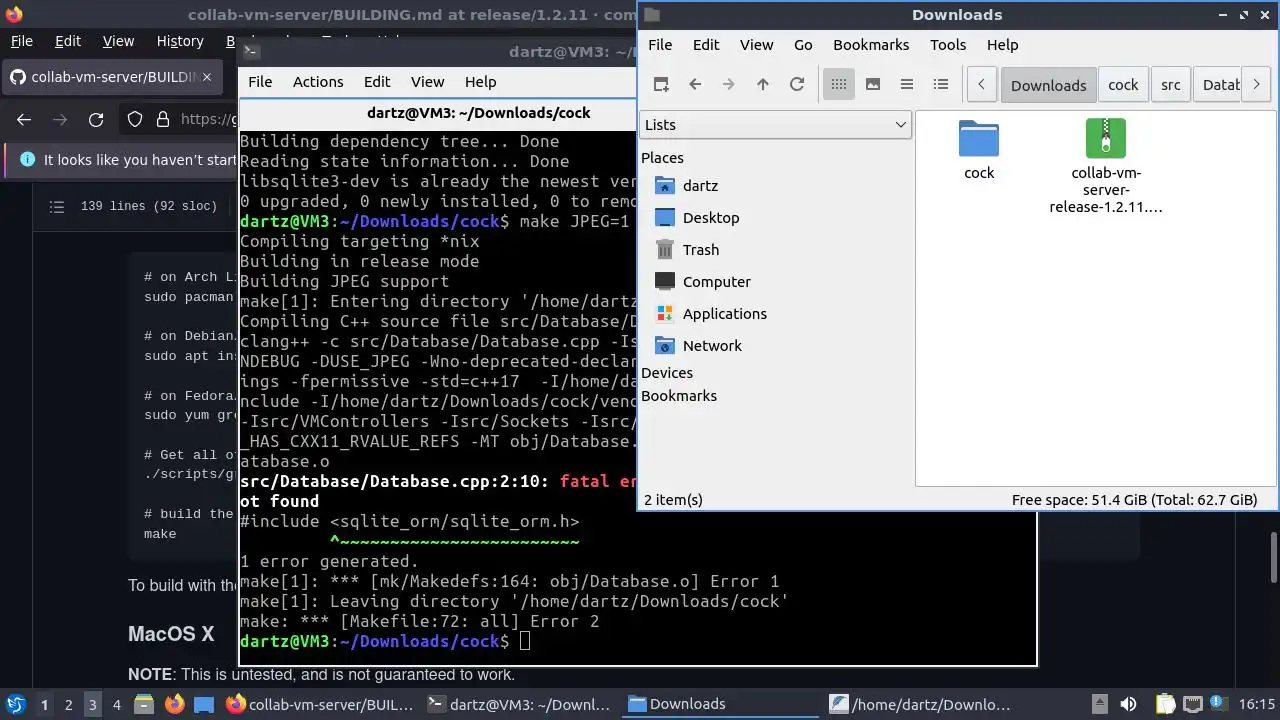Launch file manager from panel quicklaunch

[x=143, y=704]
